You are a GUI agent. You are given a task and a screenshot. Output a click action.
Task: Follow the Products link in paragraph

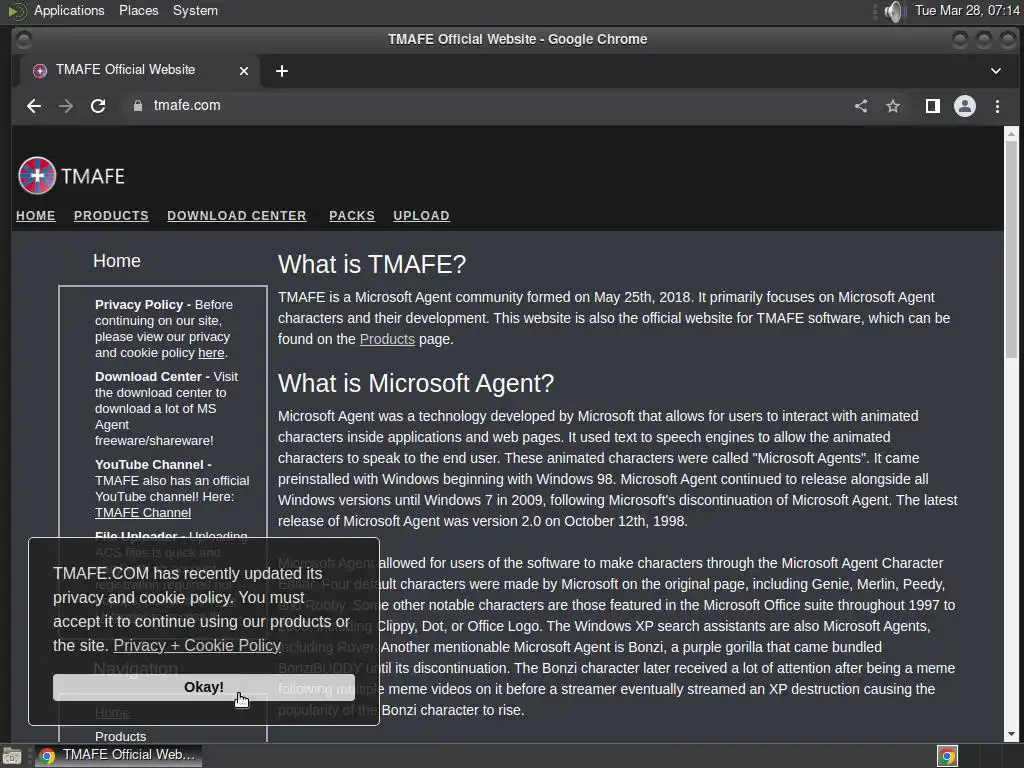tap(387, 339)
